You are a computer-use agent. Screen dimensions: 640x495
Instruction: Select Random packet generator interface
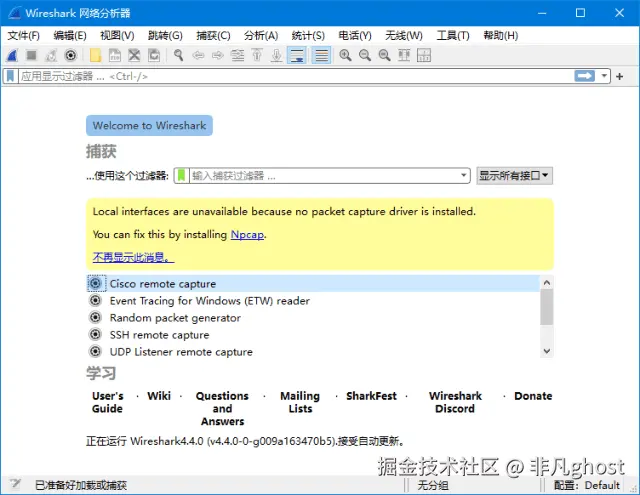tap(313, 318)
